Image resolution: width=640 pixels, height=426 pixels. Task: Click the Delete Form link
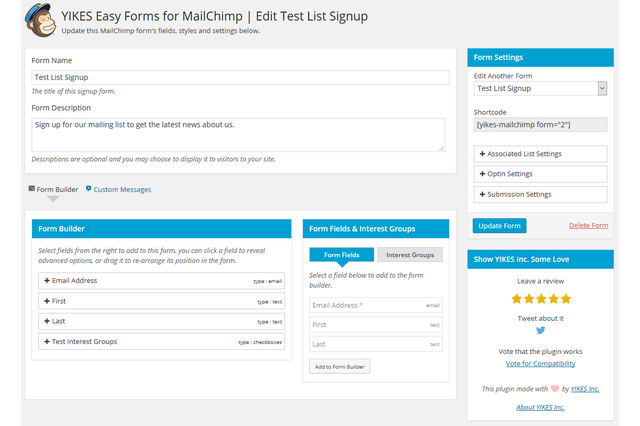[588, 226]
